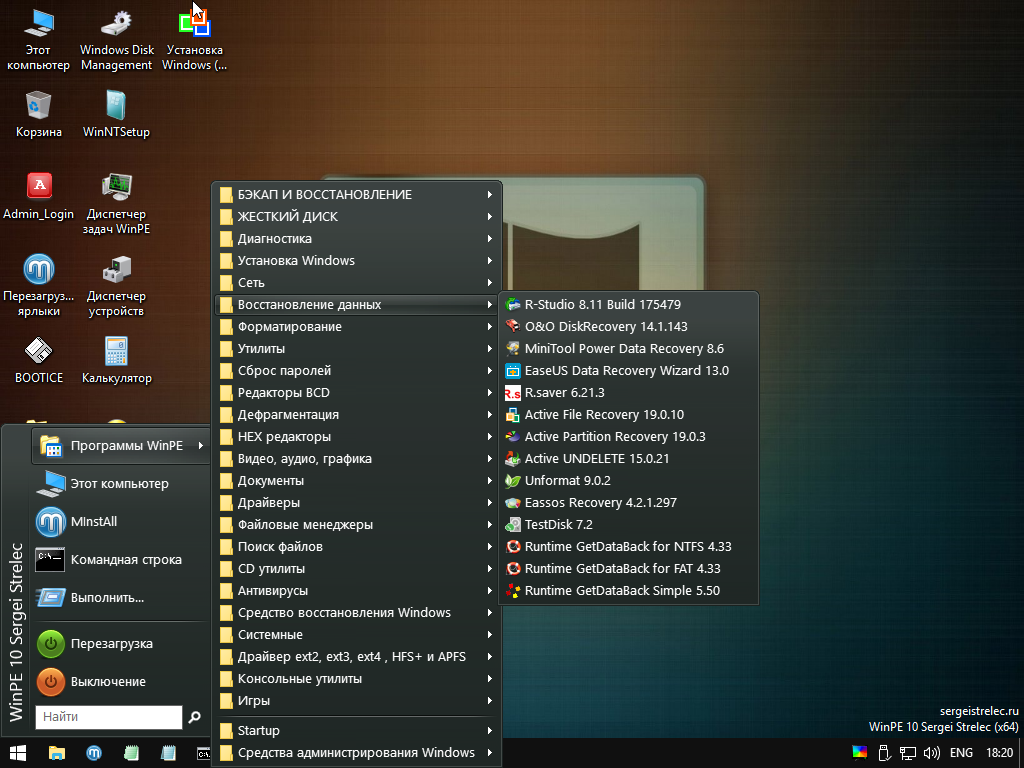1024x768 pixels.
Task: Expand the Утилиты submenu
Action: [357, 349]
